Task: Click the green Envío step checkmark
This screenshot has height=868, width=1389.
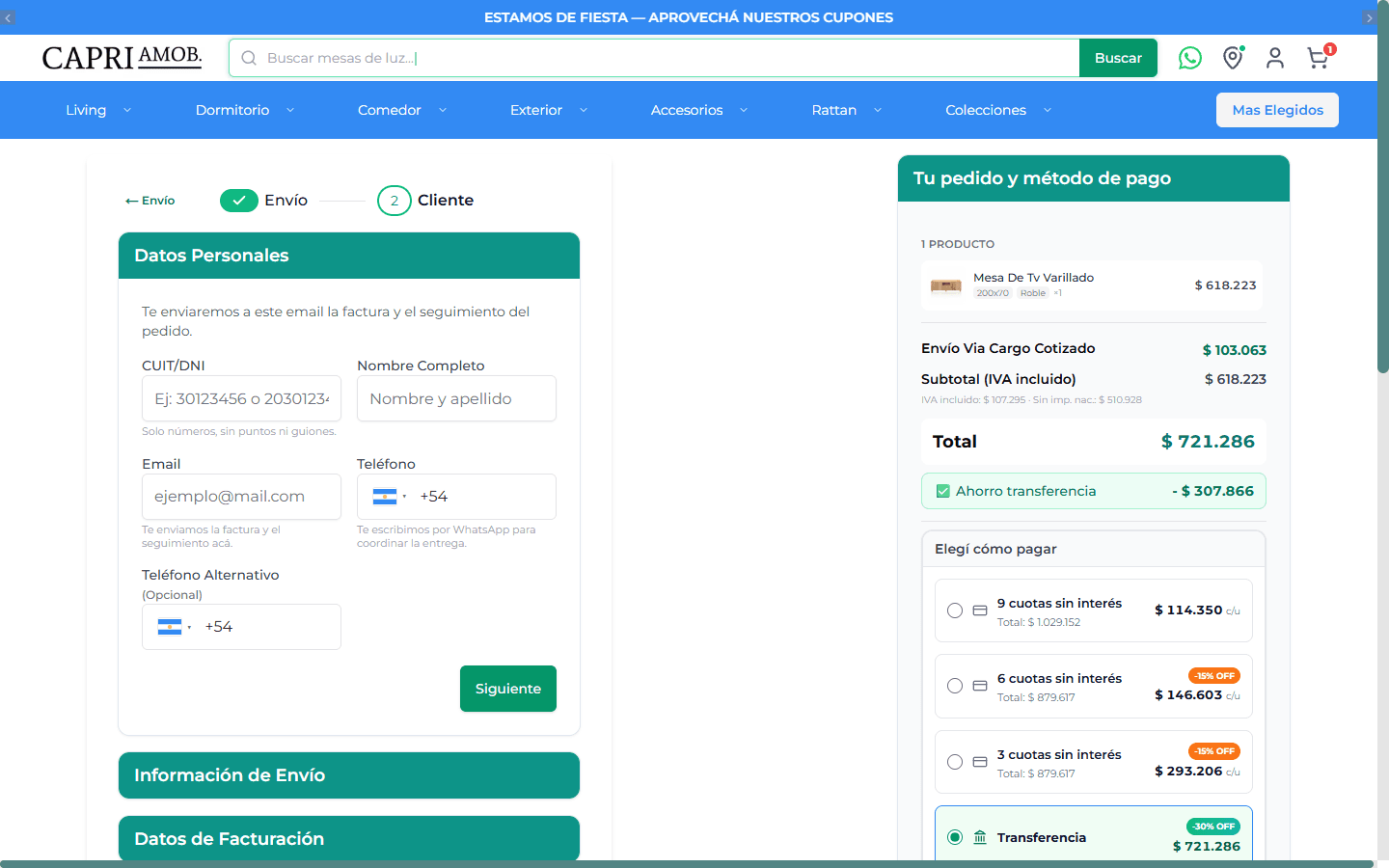Action: click(x=239, y=200)
